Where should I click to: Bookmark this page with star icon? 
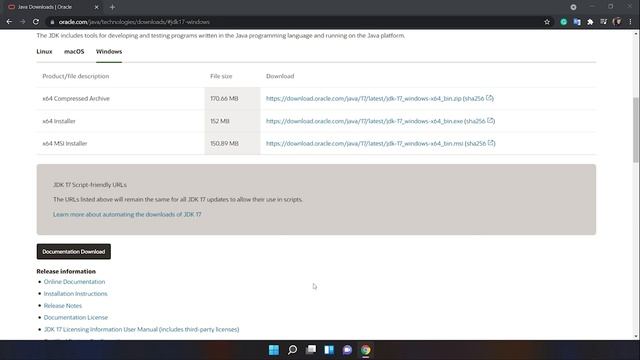coord(547,22)
